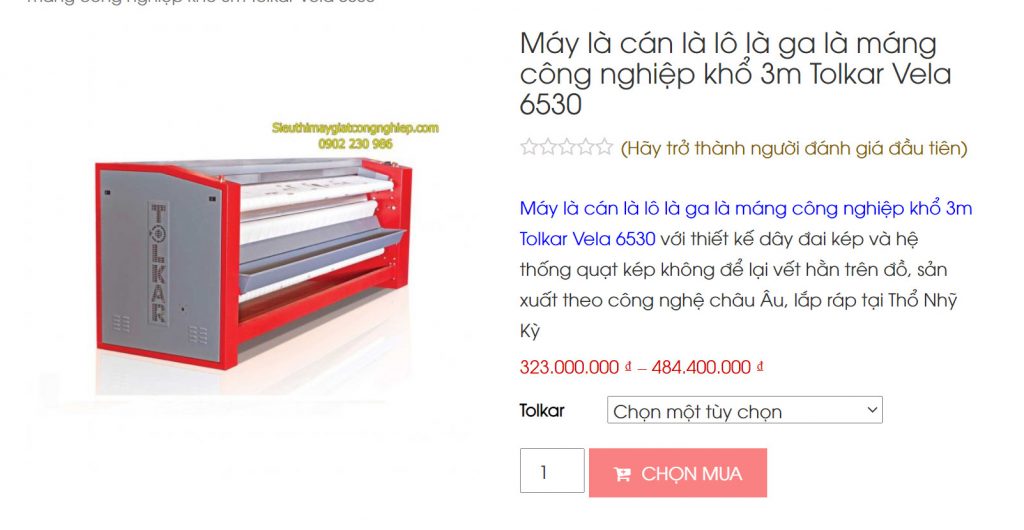
Task: Click the price range 323.000.000 – 484.400.000
Action: coord(641,367)
